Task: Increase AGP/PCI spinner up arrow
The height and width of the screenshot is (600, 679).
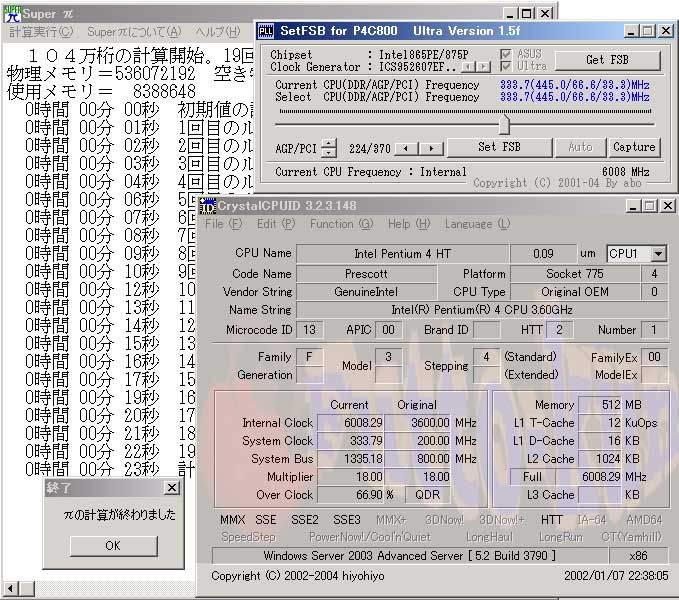Action: tap(329, 143)
